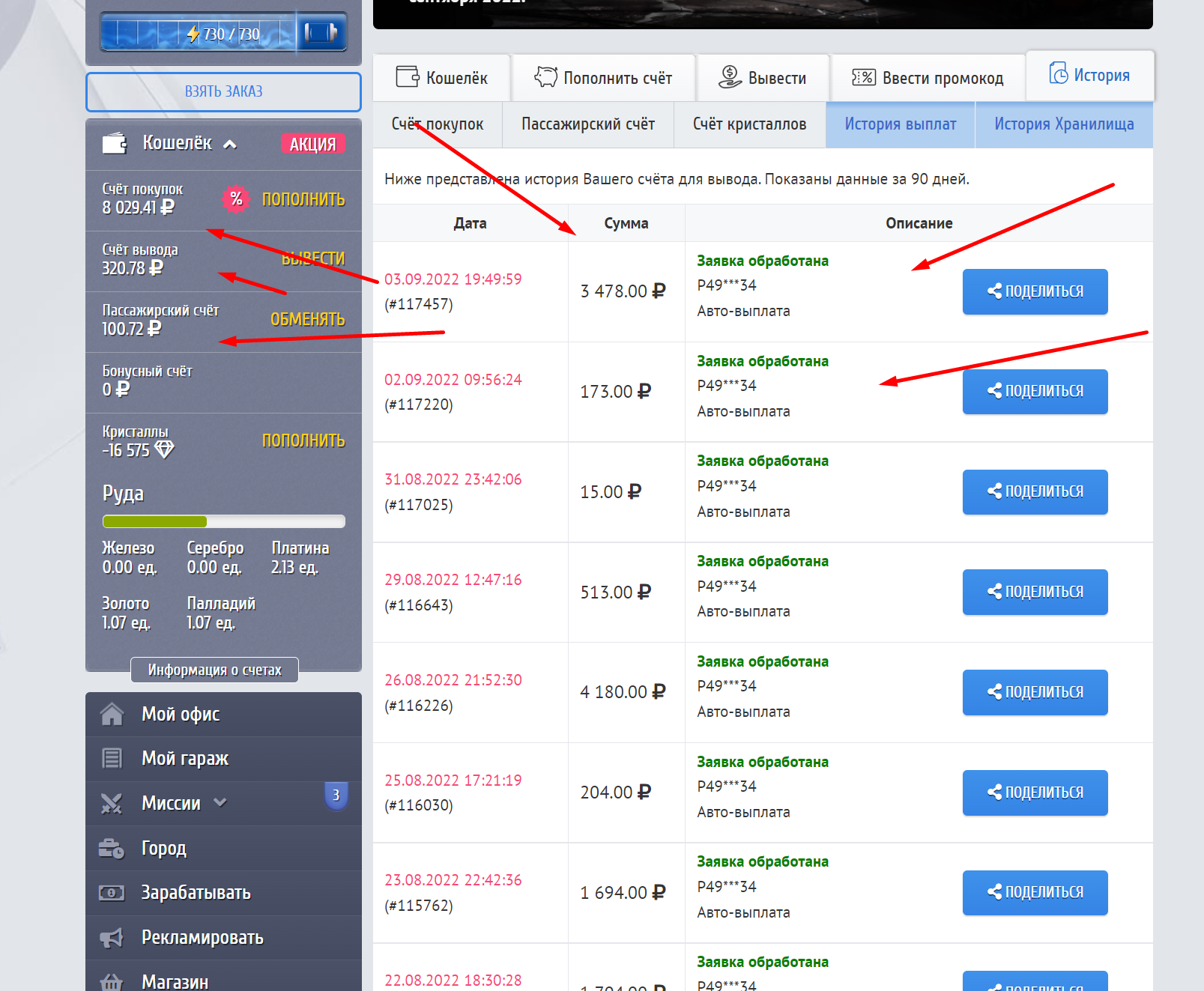The image size is (1204, 991).
Task: Click the lightning energy icon at 730/730
Action: point(193,34)
